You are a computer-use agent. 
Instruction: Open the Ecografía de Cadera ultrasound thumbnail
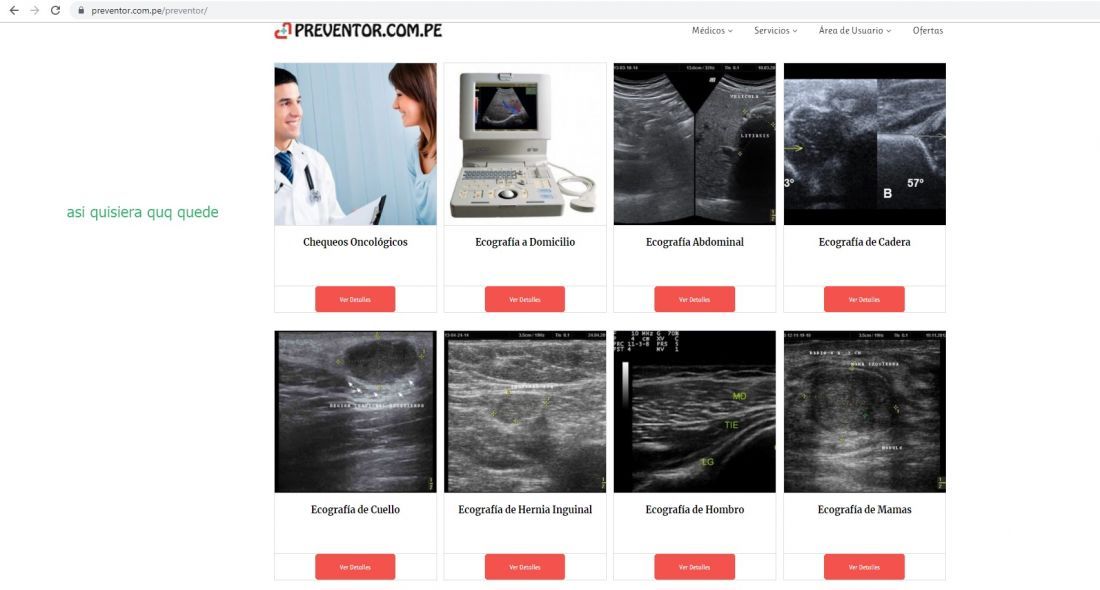pos(864,144)
